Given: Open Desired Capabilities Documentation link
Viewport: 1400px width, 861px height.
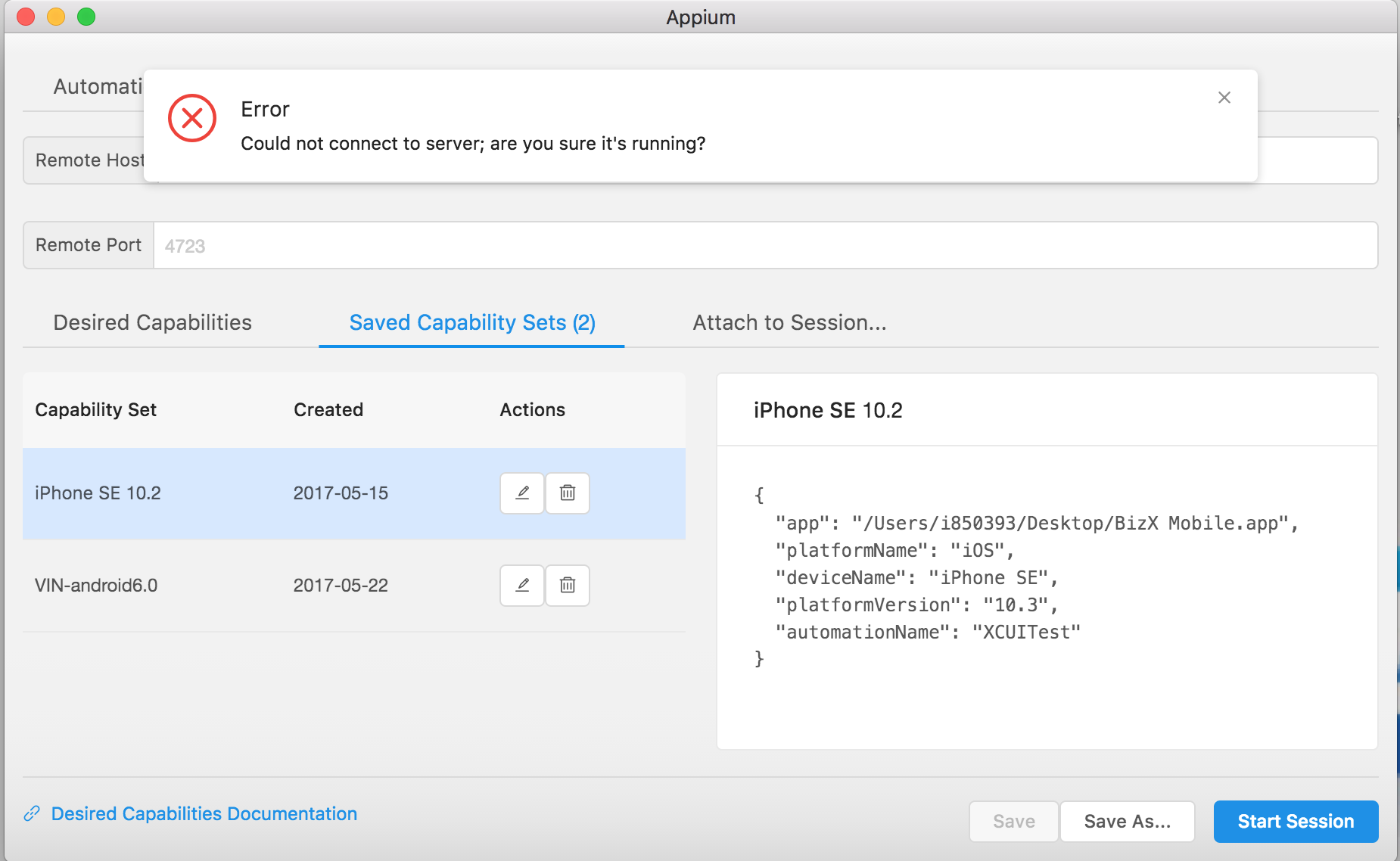Looking at the screenshot, I should pos(204,813).
